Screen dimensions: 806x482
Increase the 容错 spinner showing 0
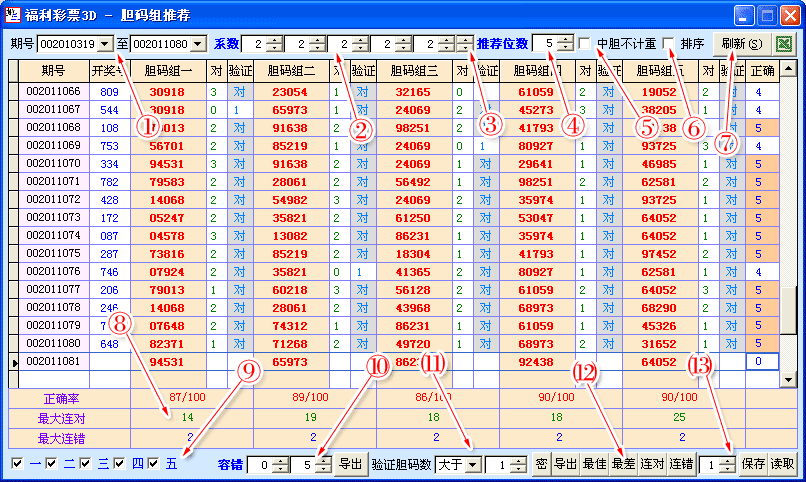[280, 461]
